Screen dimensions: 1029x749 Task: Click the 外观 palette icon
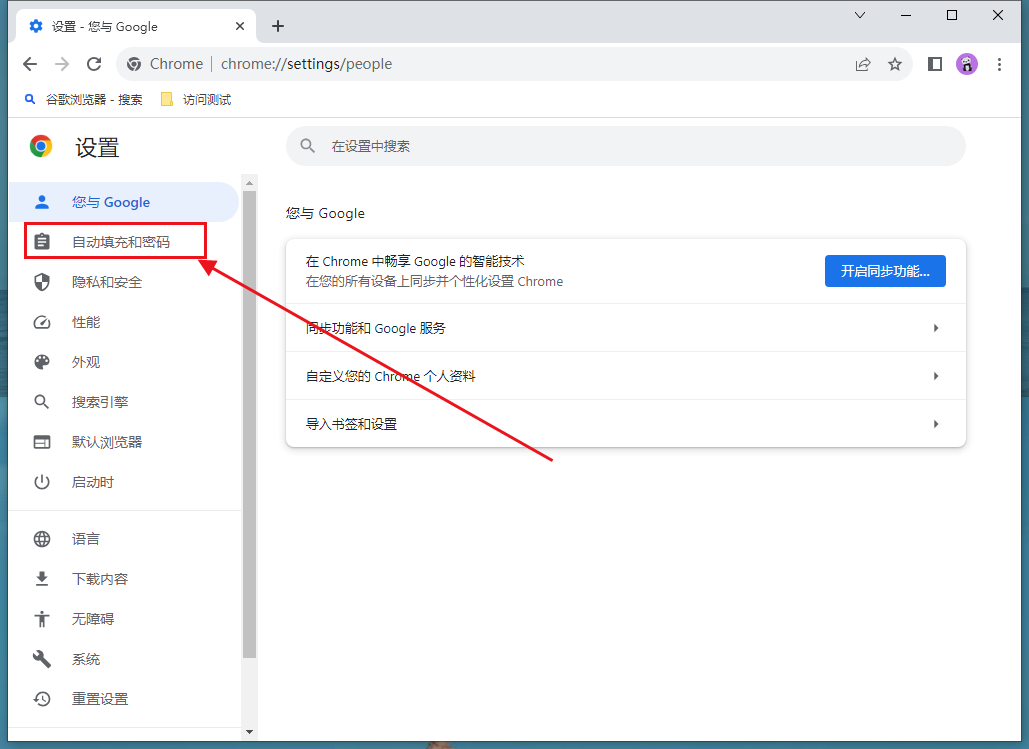(42, 362)
